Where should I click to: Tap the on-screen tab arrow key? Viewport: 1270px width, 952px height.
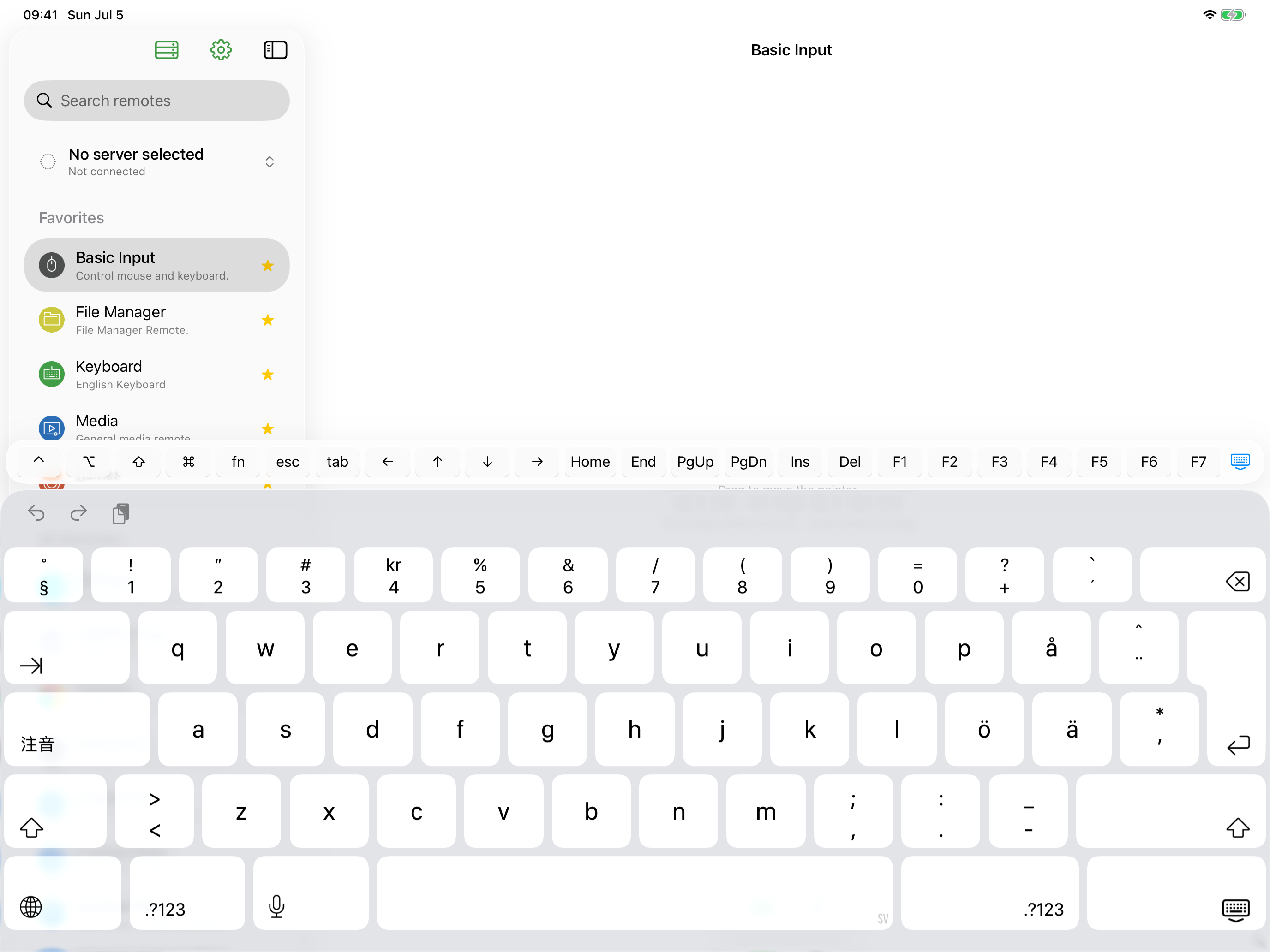(66, 647)
